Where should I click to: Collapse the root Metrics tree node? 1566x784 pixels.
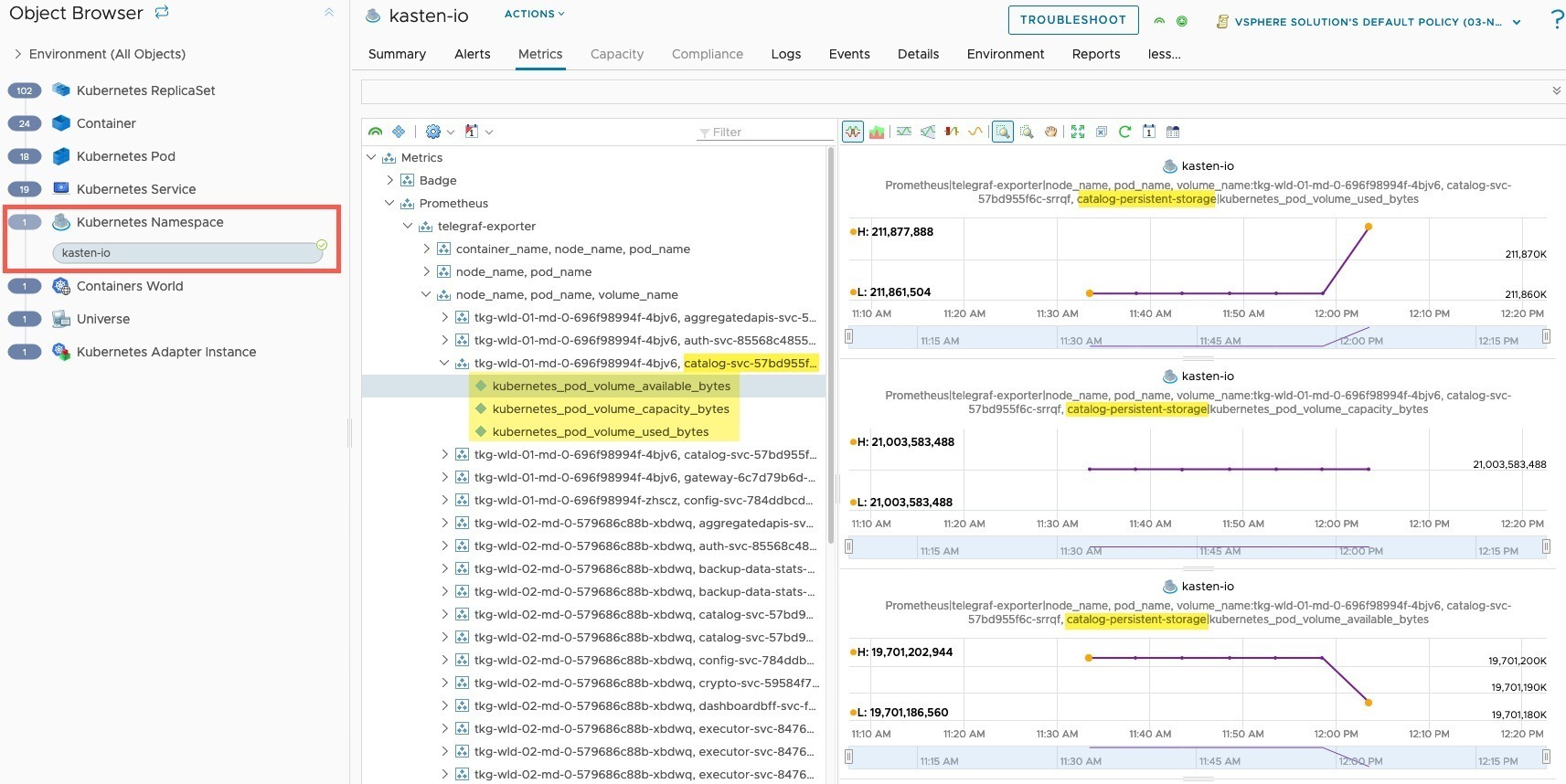[x=372, y=157]
